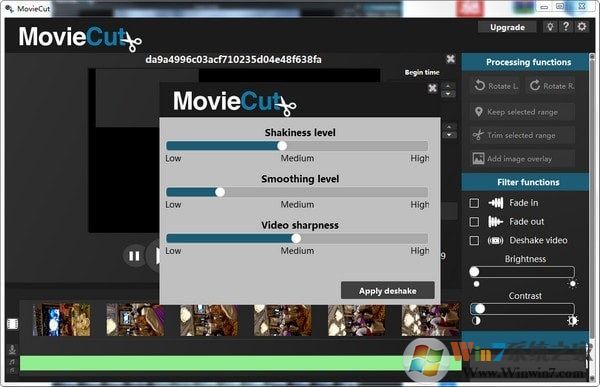Enable the Fade out checkbox
The image size is (600, 387).
point(474,222)
